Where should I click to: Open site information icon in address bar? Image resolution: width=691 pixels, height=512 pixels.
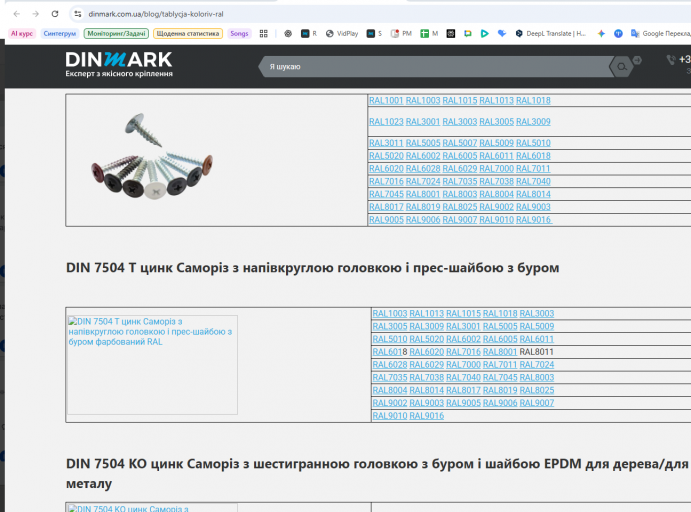[x=78, y=14]
